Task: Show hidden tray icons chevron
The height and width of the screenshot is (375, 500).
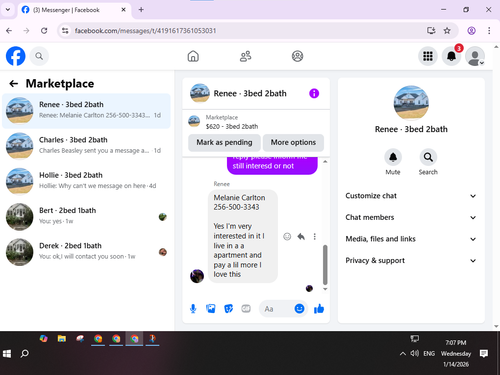Action: point(403,354)
